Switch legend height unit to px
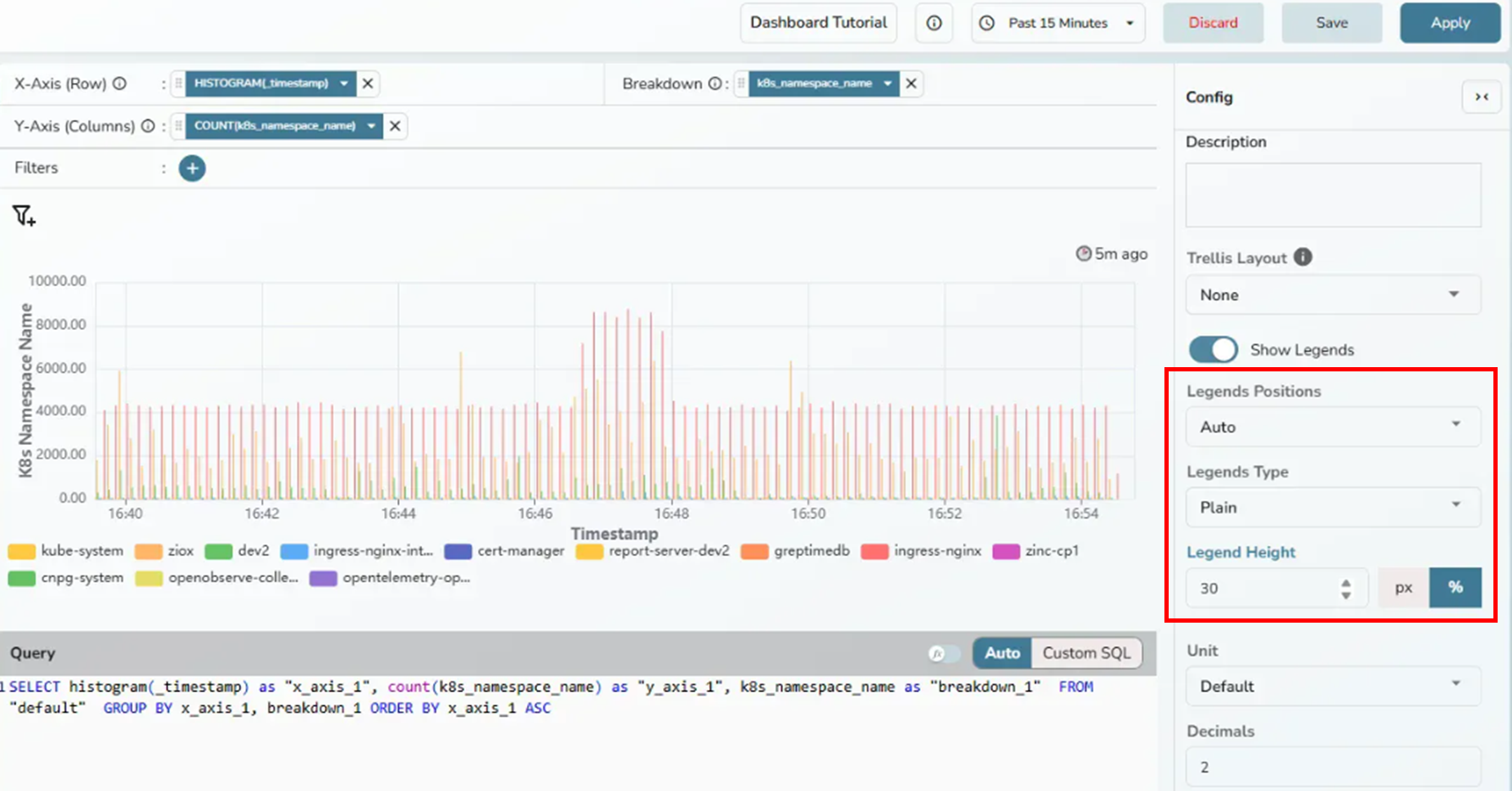 pos(1403,588)
